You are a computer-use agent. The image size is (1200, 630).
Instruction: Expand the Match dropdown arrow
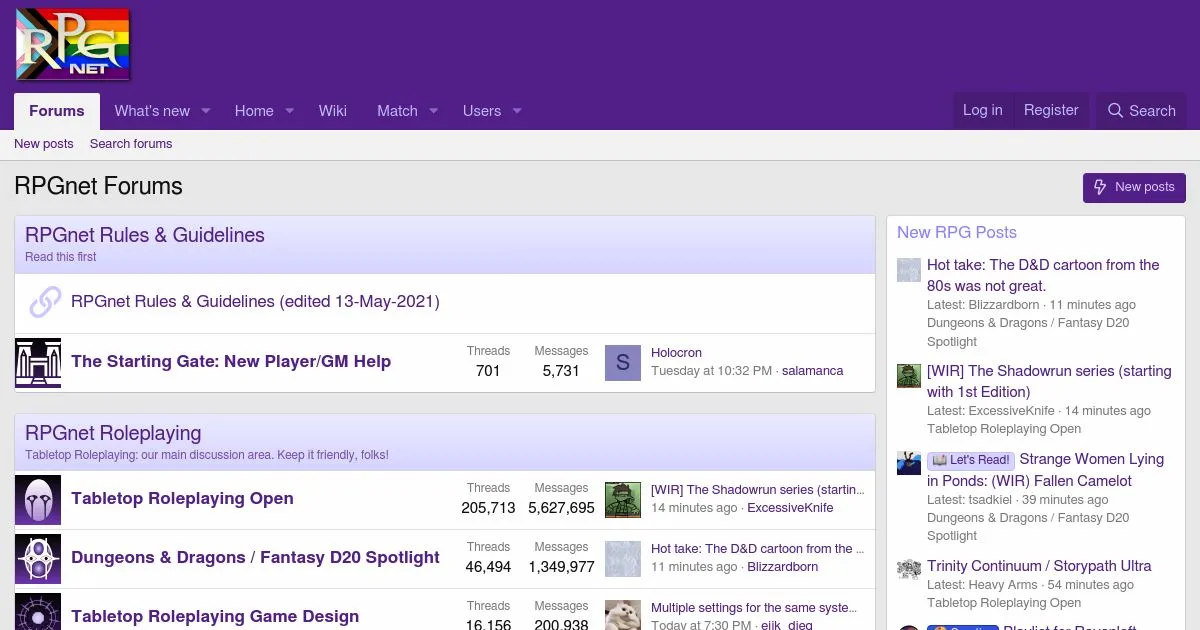point(433,111)
